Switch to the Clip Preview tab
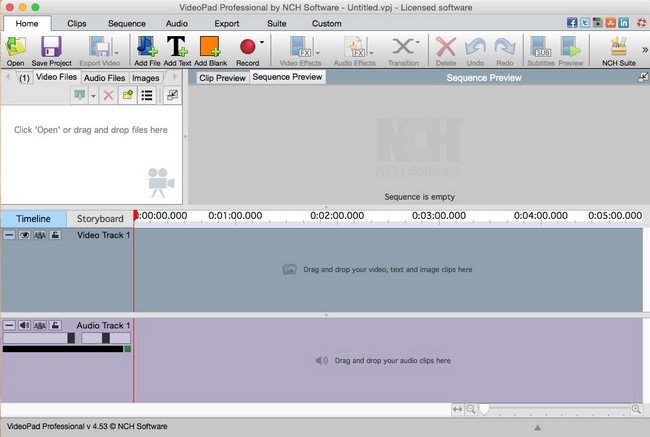The height and width of the screenshot is (437, 650). (x=222, y=78)
